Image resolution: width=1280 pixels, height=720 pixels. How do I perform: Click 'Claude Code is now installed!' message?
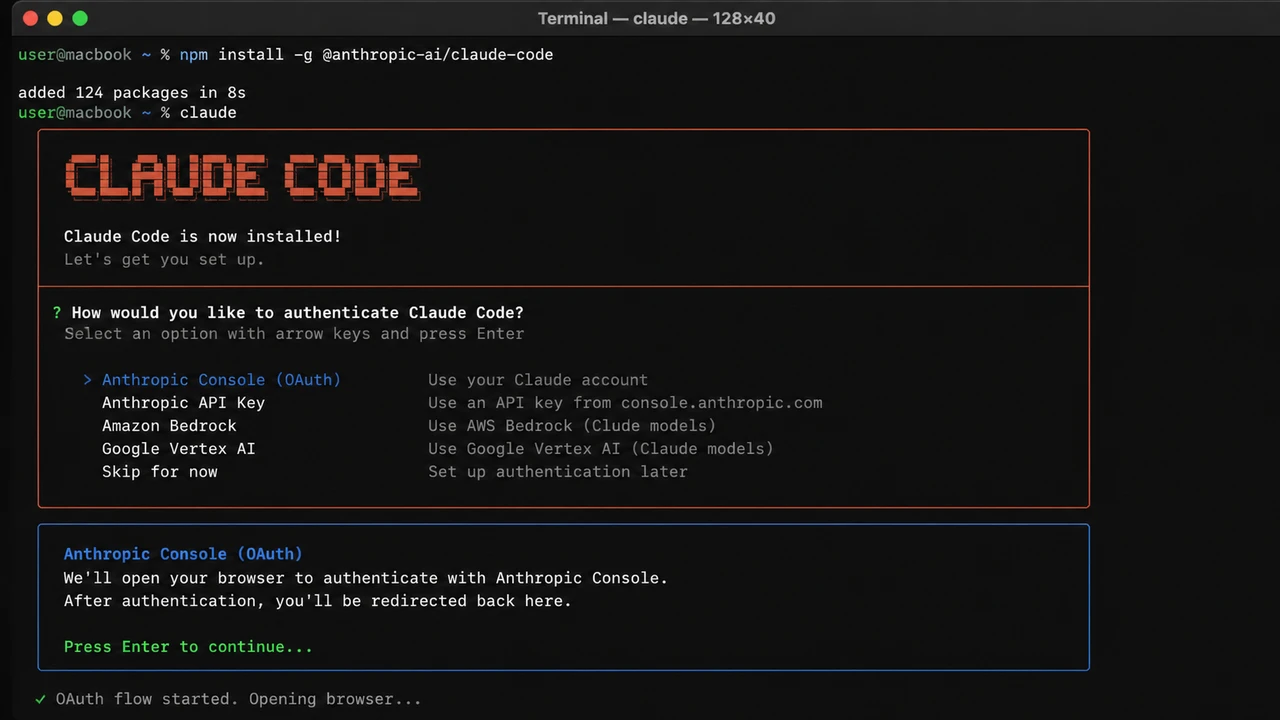pos(203,237)
